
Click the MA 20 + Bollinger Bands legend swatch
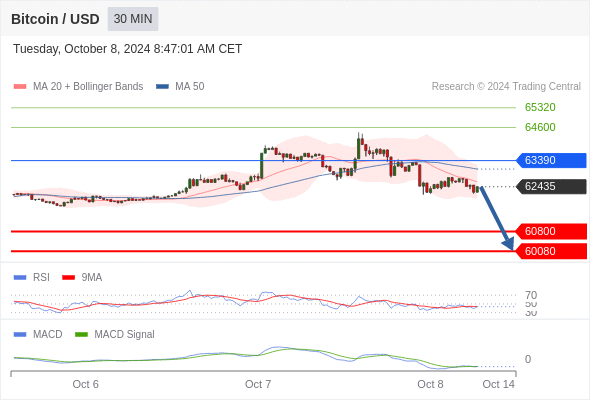coord(20,87)
